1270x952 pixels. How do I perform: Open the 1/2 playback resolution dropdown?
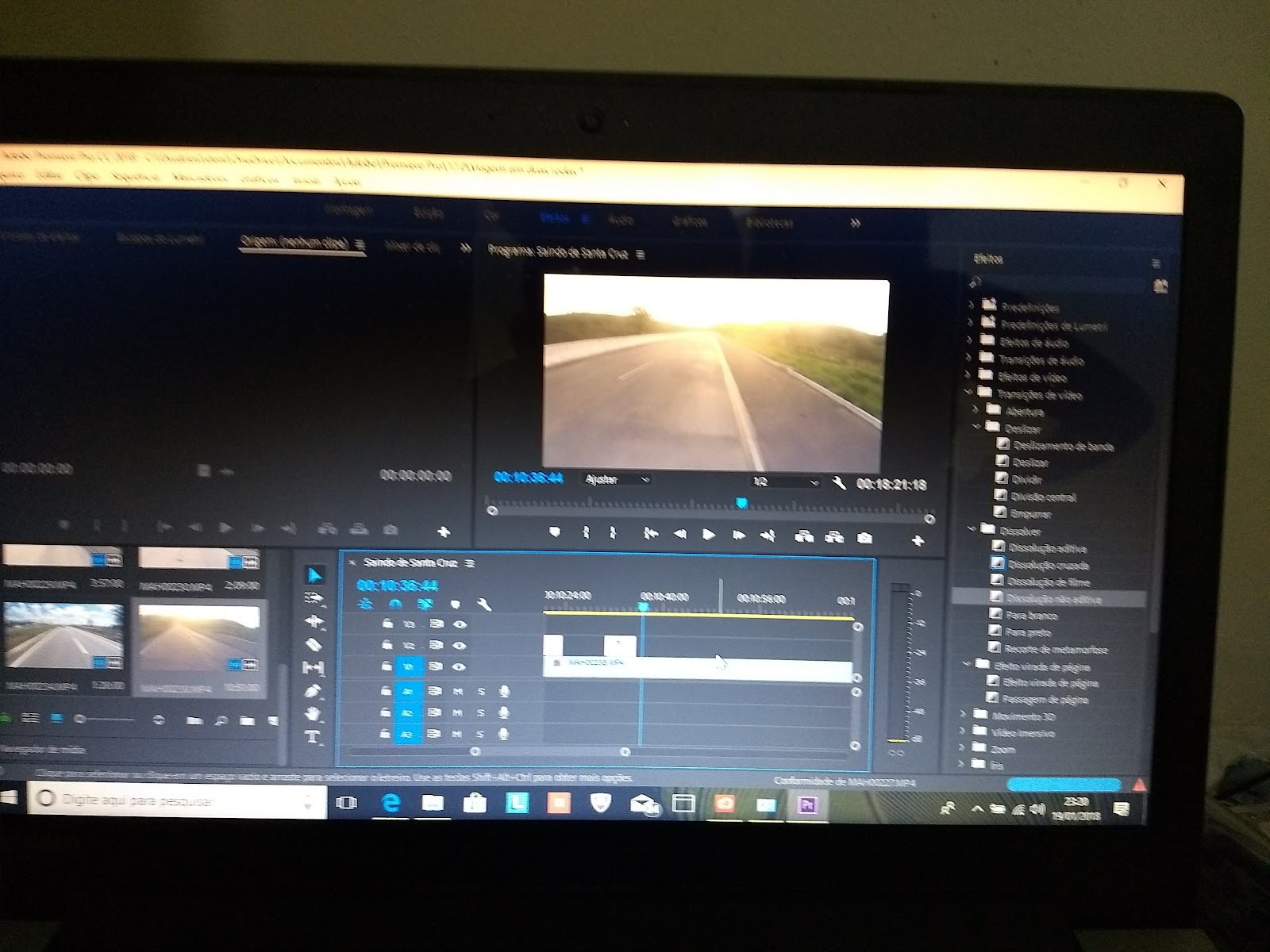(x=785, y=482)
